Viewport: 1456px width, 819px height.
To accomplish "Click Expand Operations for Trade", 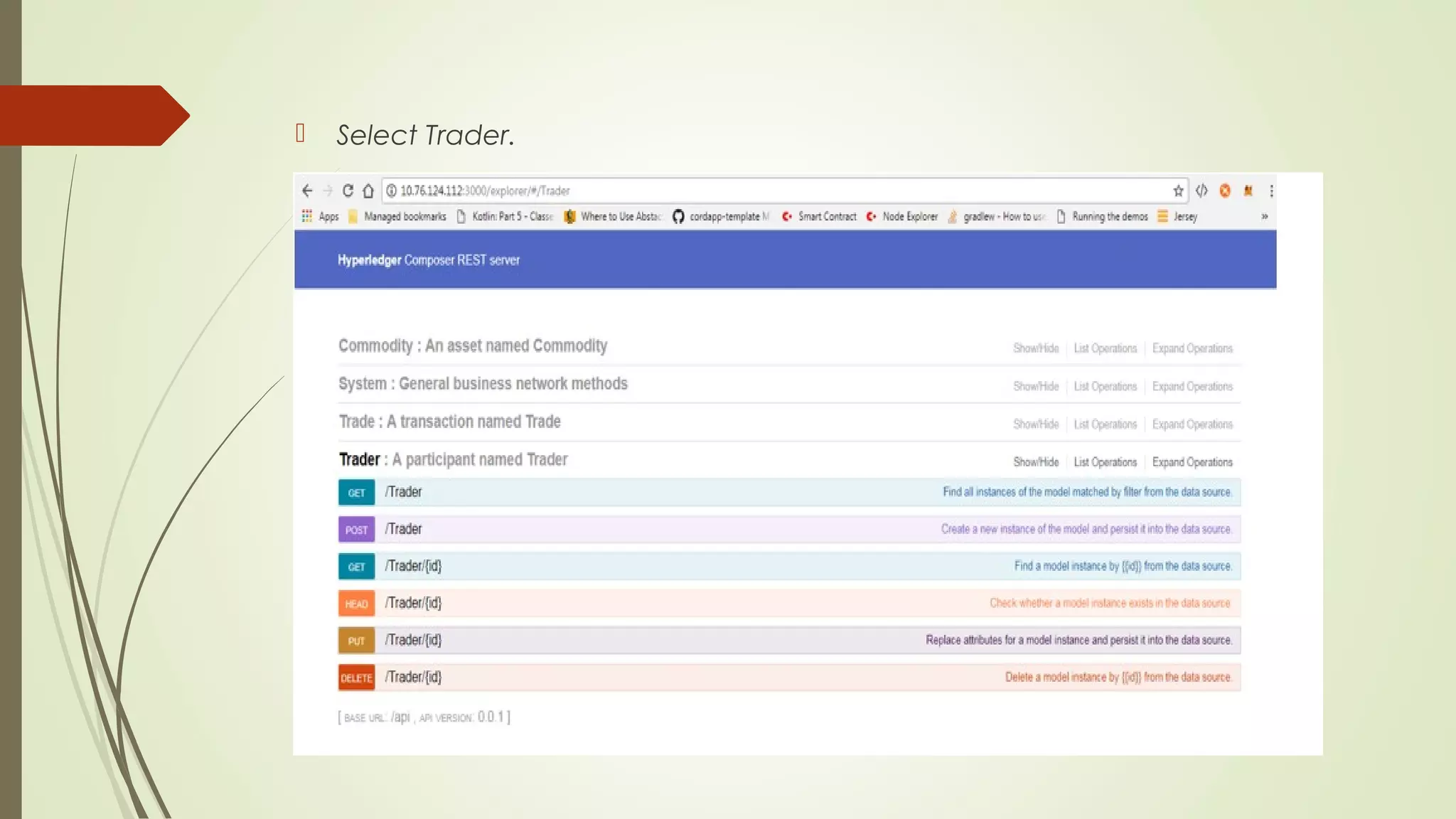I will [x=1192, y=424].
